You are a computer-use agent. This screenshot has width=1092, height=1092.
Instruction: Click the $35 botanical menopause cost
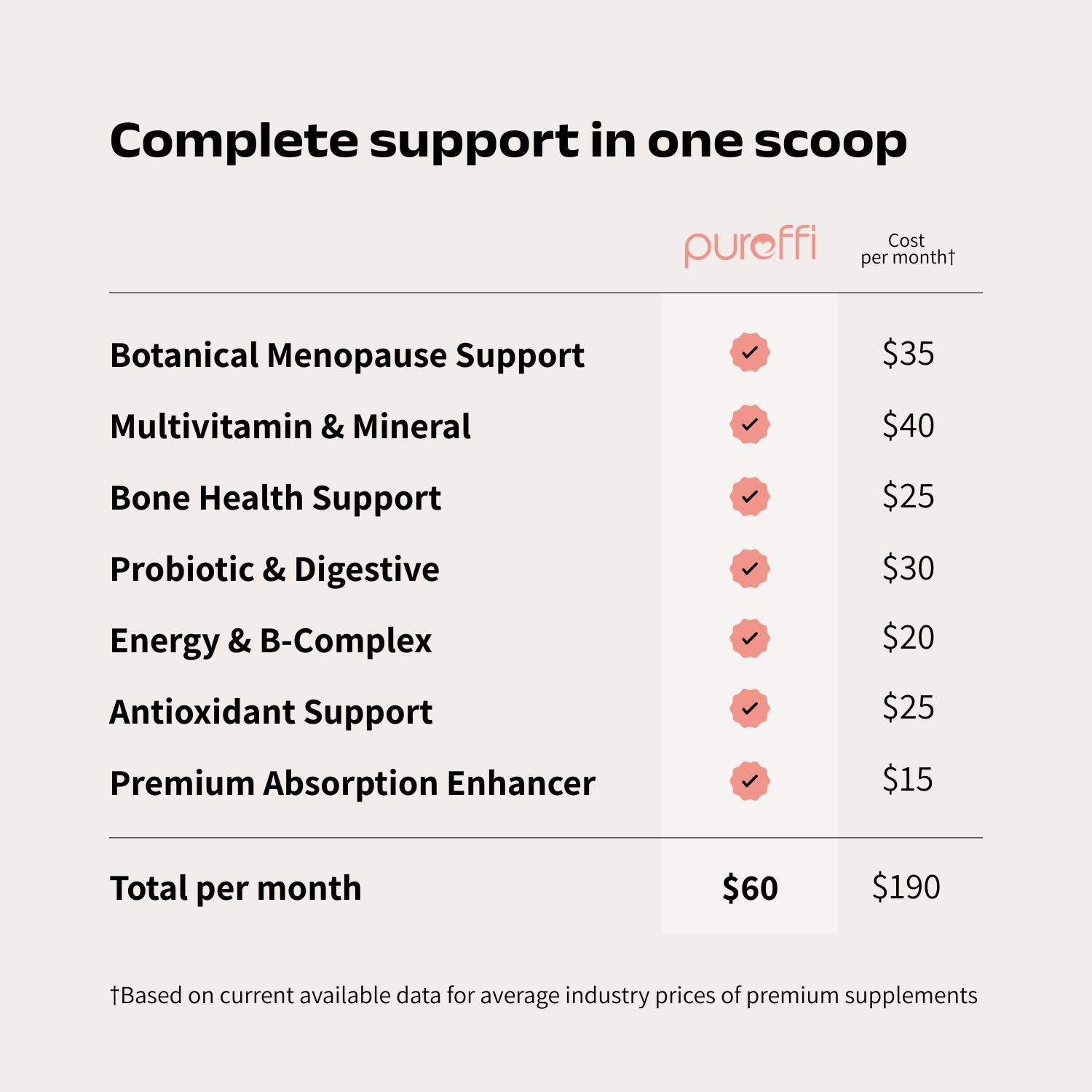click(x=908, y=353)
